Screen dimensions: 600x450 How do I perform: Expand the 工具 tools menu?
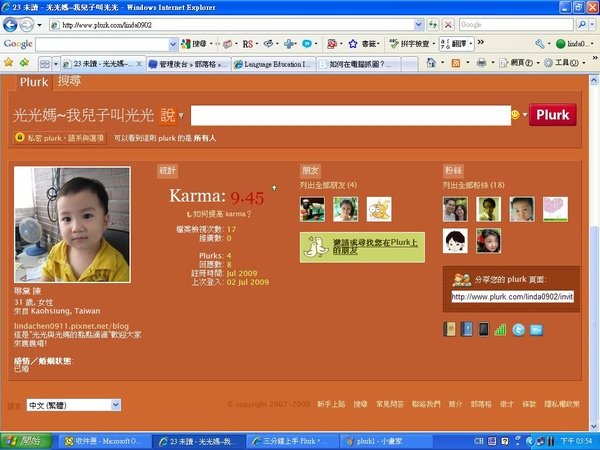(x=567, y=63)
